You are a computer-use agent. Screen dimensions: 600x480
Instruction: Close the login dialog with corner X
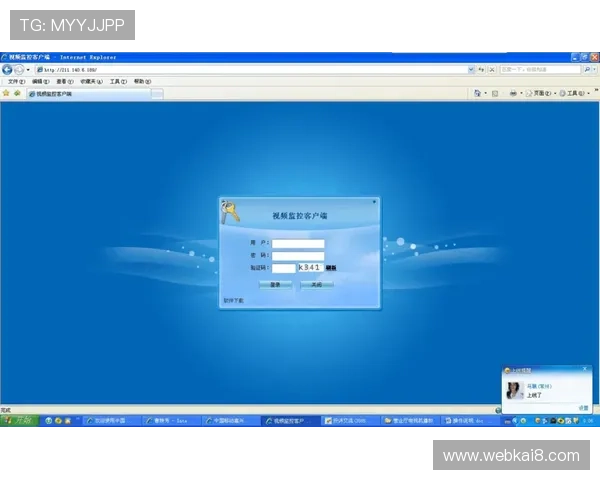click(x=374, y=202)
